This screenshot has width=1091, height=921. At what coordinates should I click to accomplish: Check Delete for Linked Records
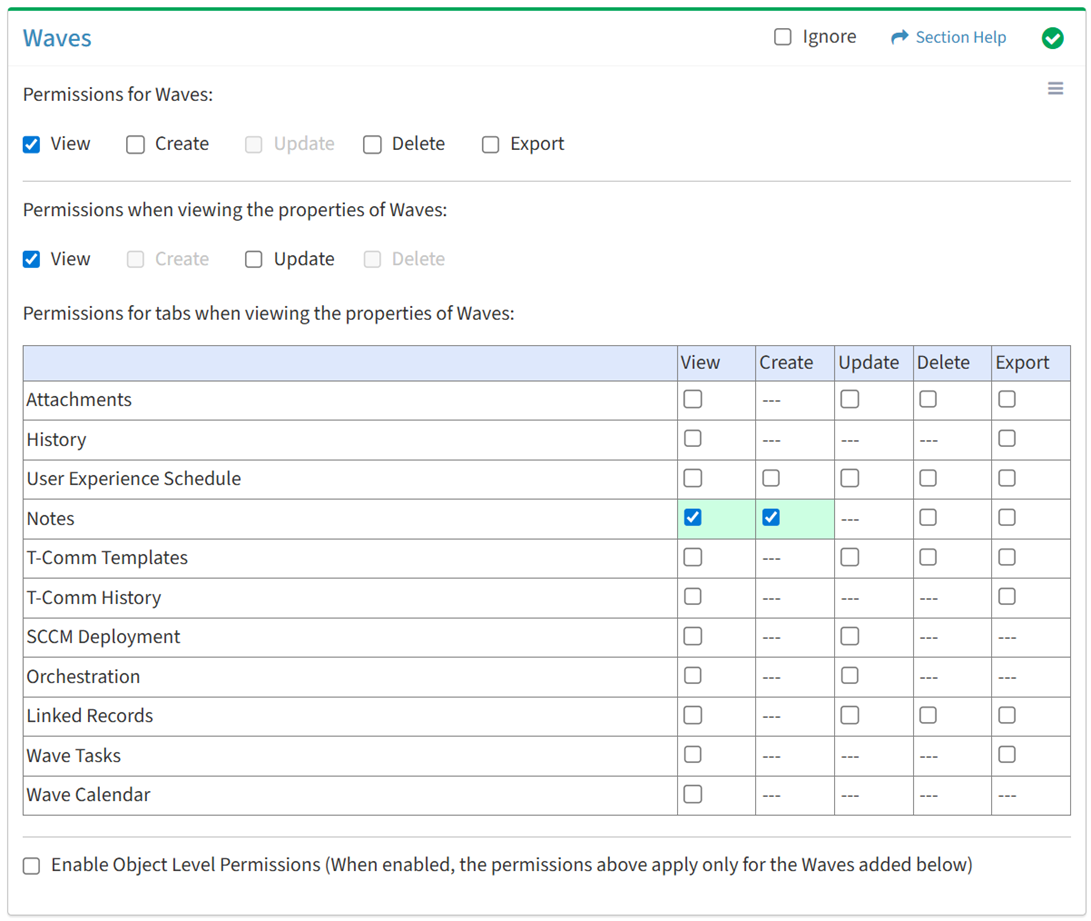[x=928, y=715]
